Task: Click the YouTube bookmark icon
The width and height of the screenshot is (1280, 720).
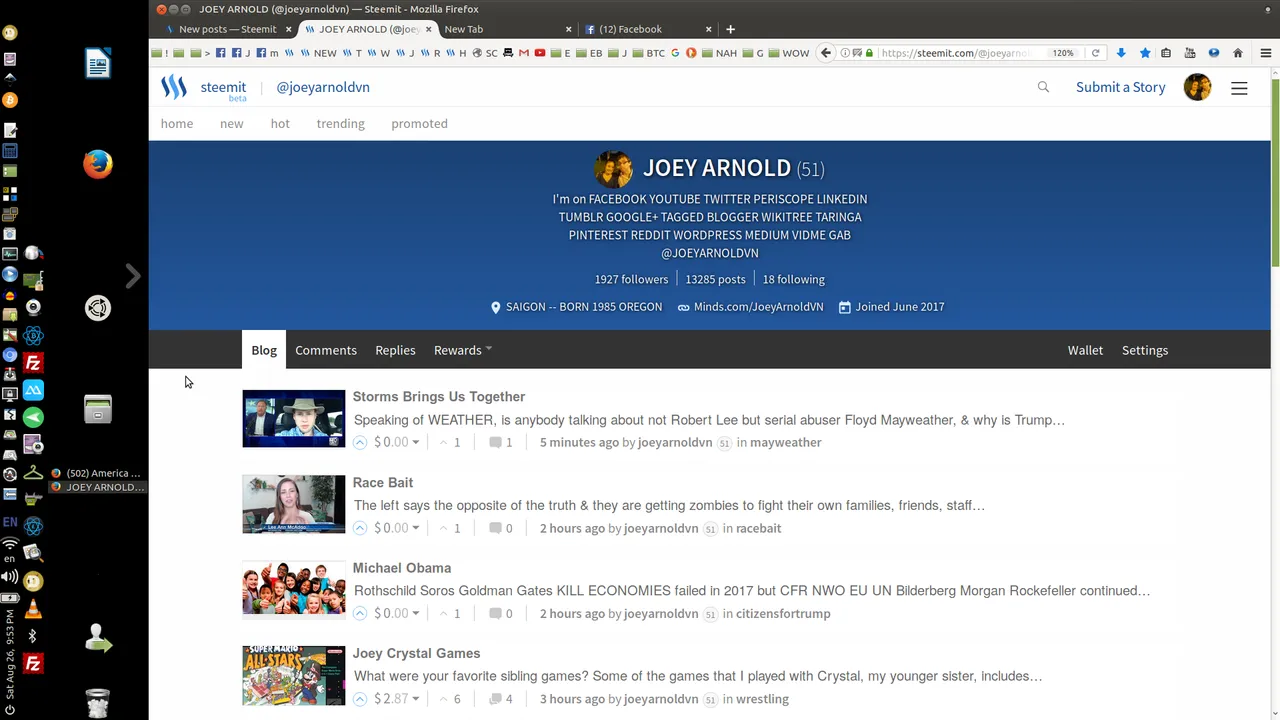Action: pos(540,53)
